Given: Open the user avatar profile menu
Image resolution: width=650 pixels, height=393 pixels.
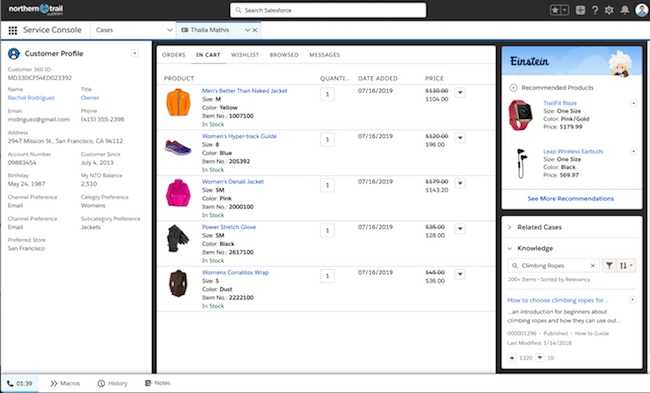Looking at the screenshot, I should tap(641, 10).
